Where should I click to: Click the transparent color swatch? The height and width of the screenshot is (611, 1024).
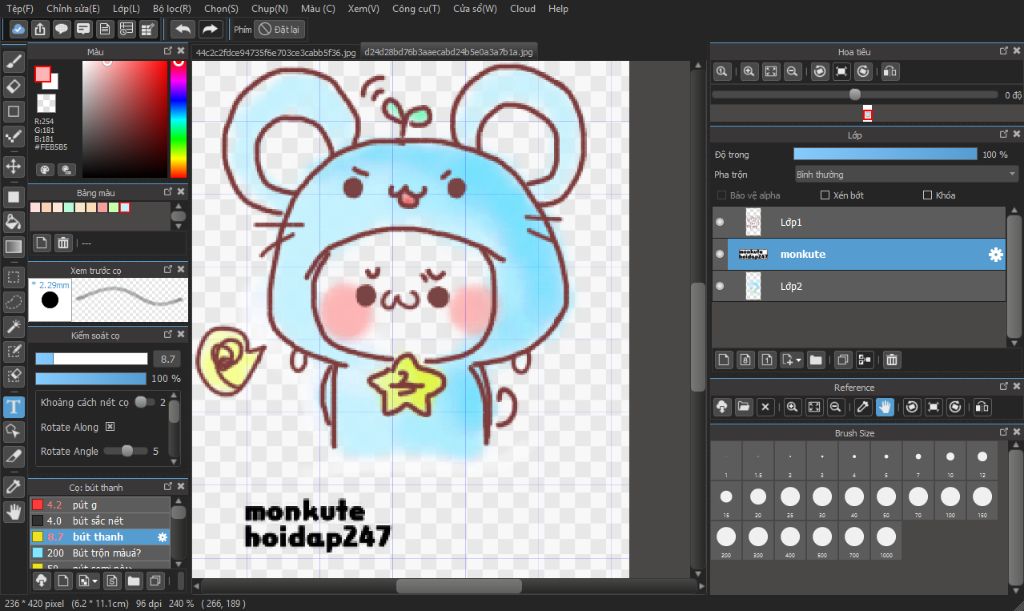46,103
